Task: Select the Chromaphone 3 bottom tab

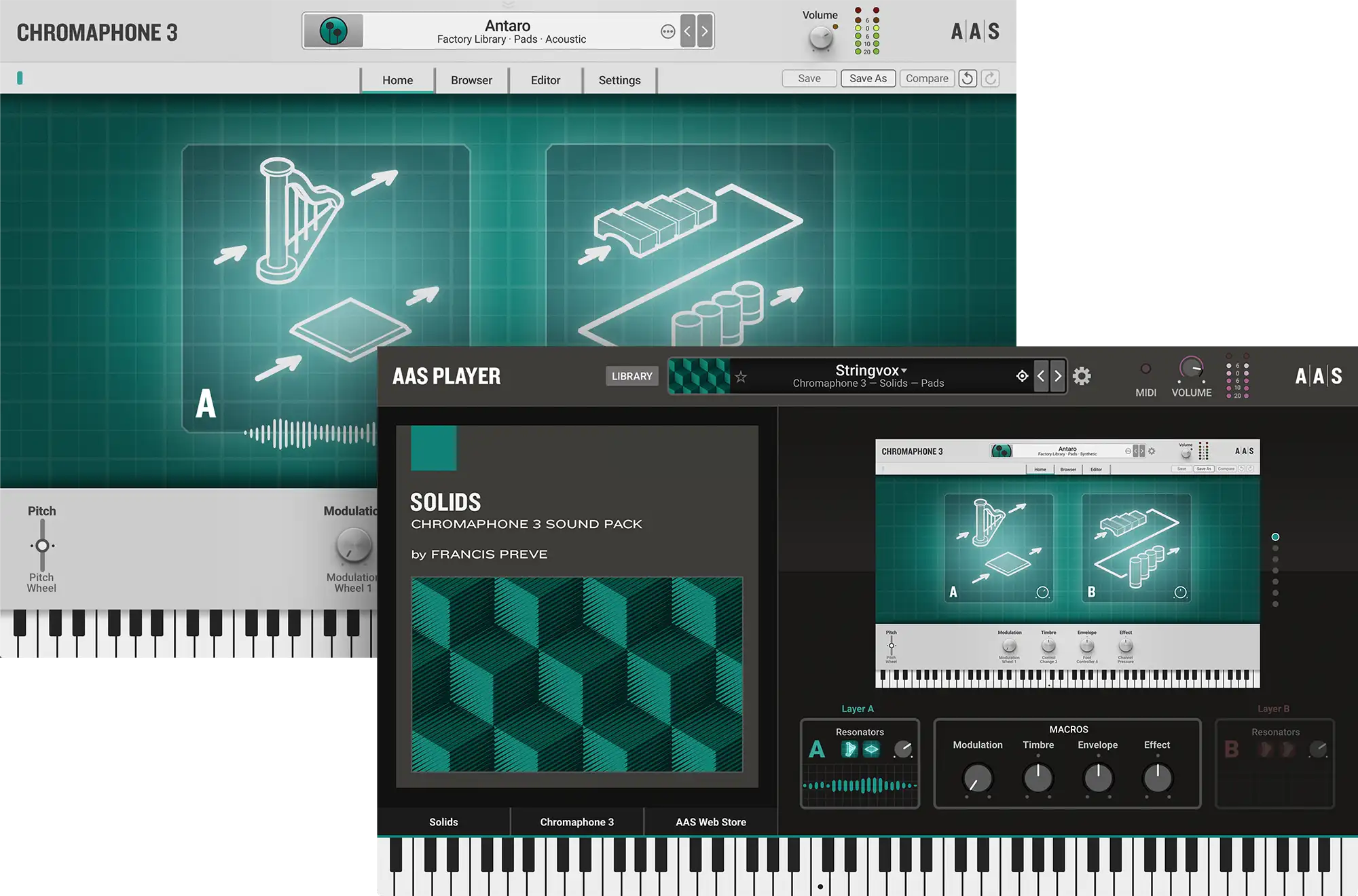Action: [576, 822]
